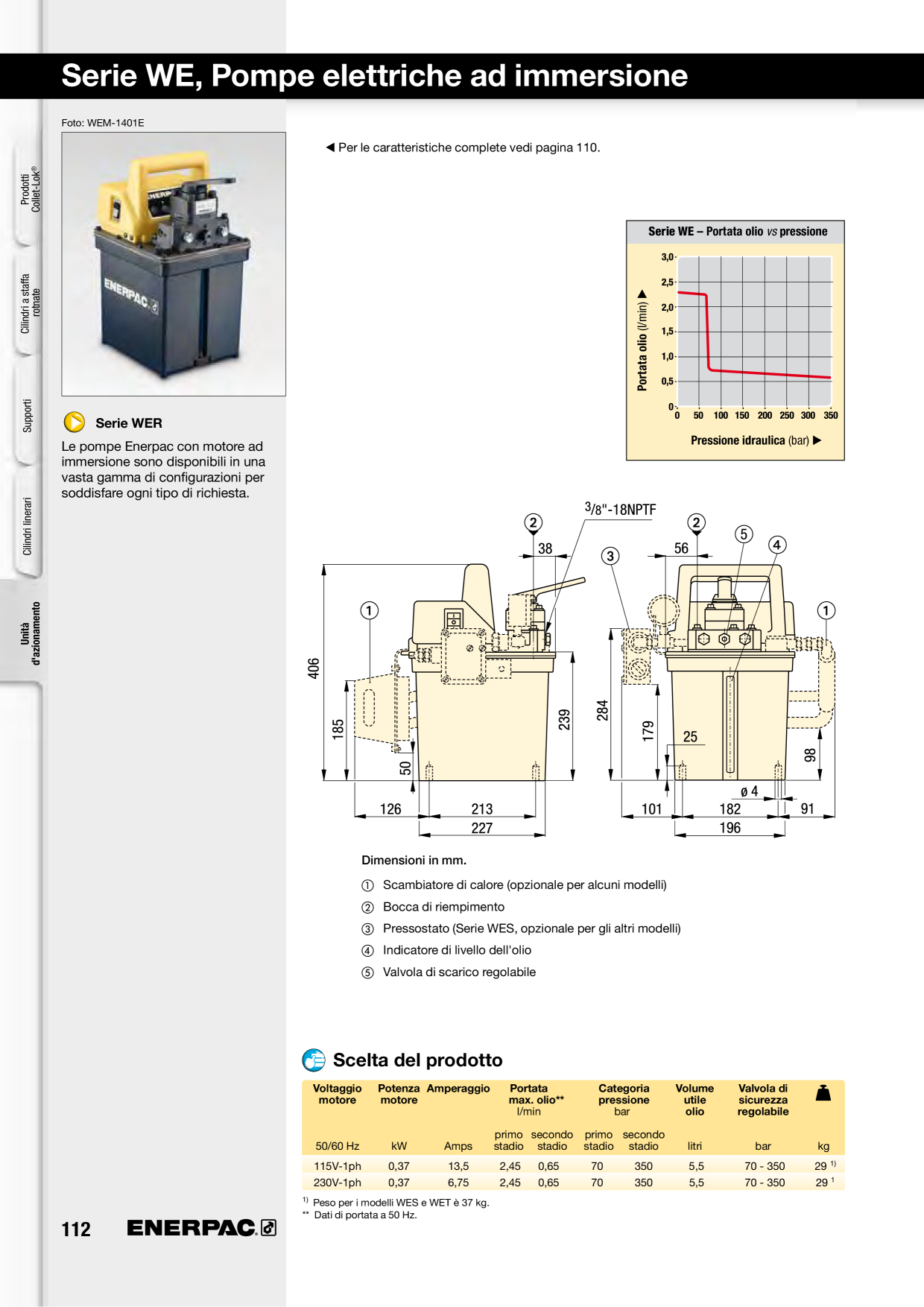Click the WEM-1401E pump product photo
Image resolution: width=924 pixels, height=1307 pixels.
[174, 264]
